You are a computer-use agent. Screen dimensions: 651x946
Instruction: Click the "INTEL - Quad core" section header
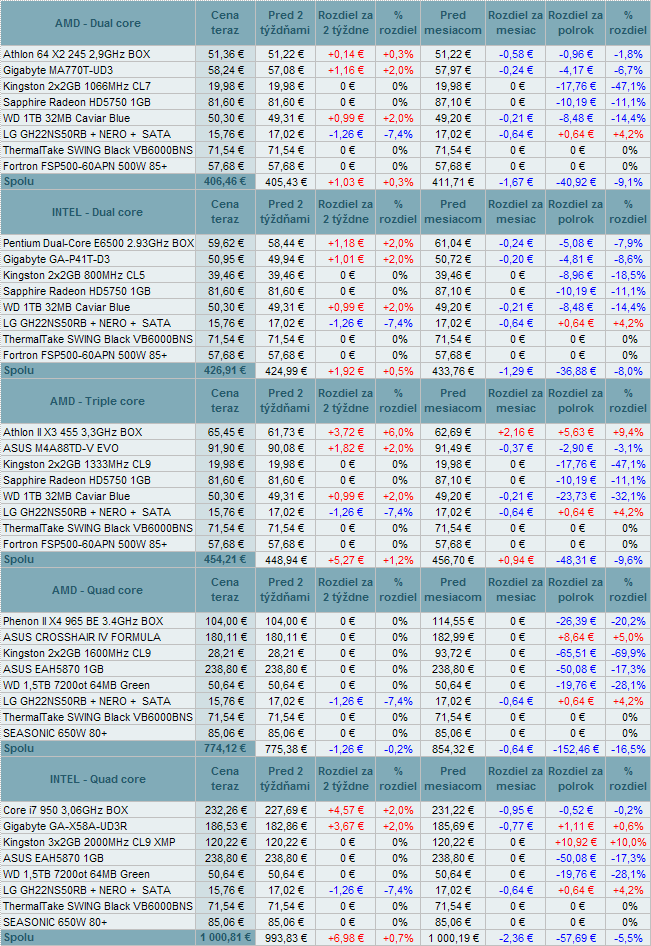point(98,779)
